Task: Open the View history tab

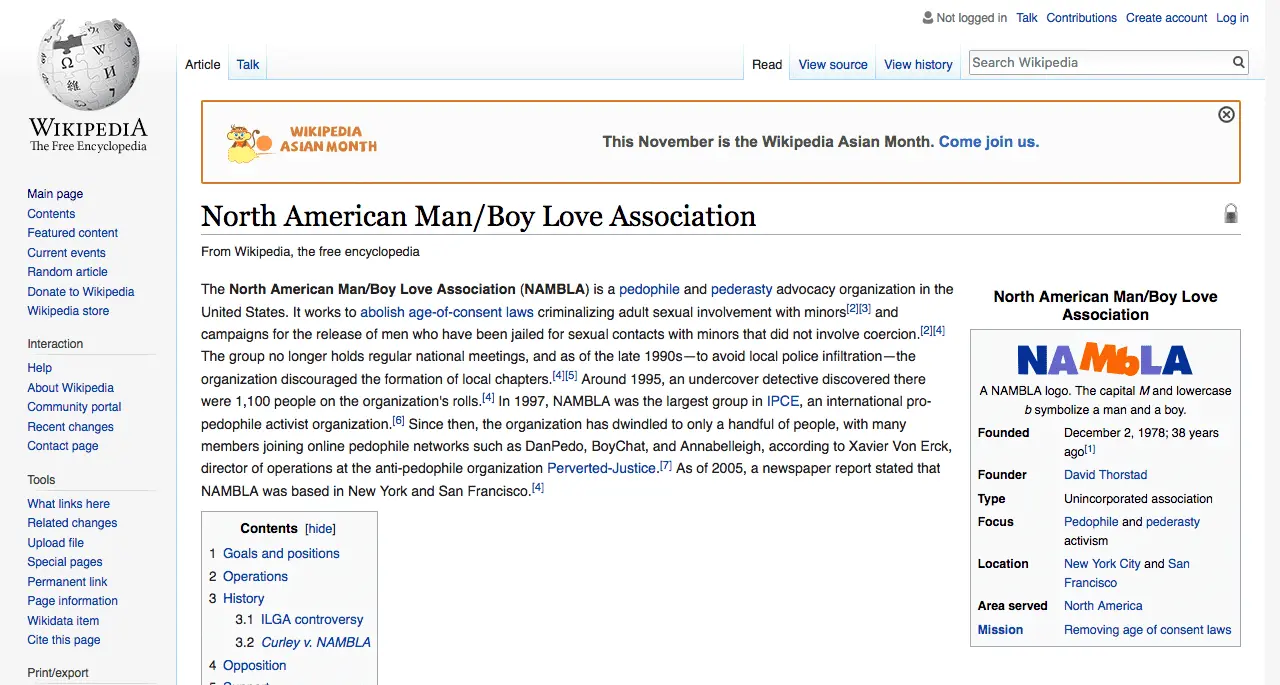Action: (918, 65)
